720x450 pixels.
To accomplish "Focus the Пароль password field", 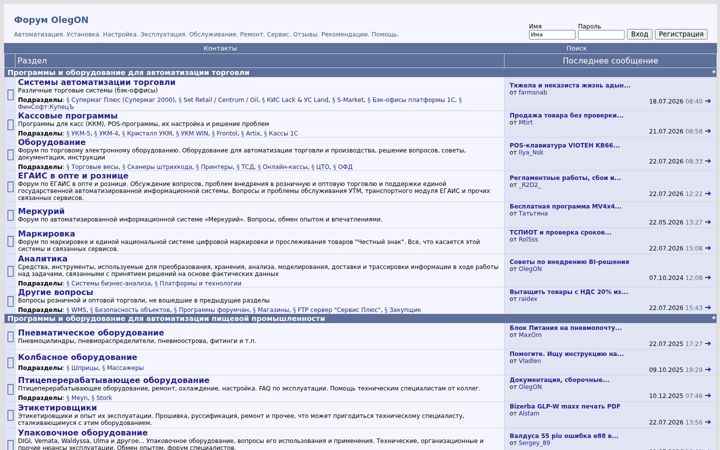I will click(601, 35).
